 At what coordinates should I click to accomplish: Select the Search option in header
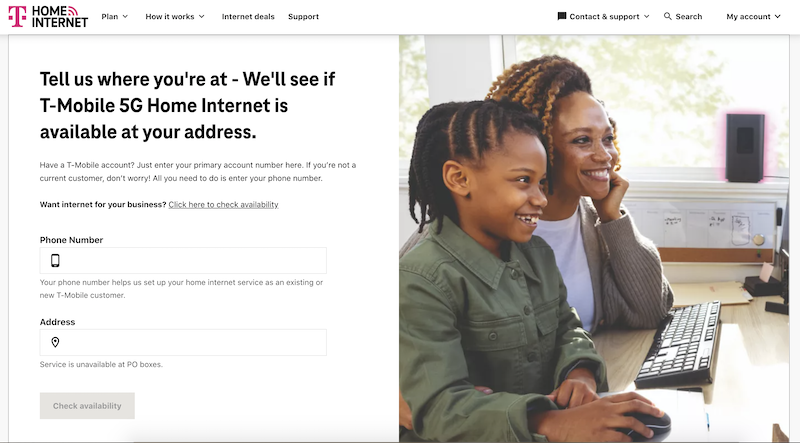point(683,16)
